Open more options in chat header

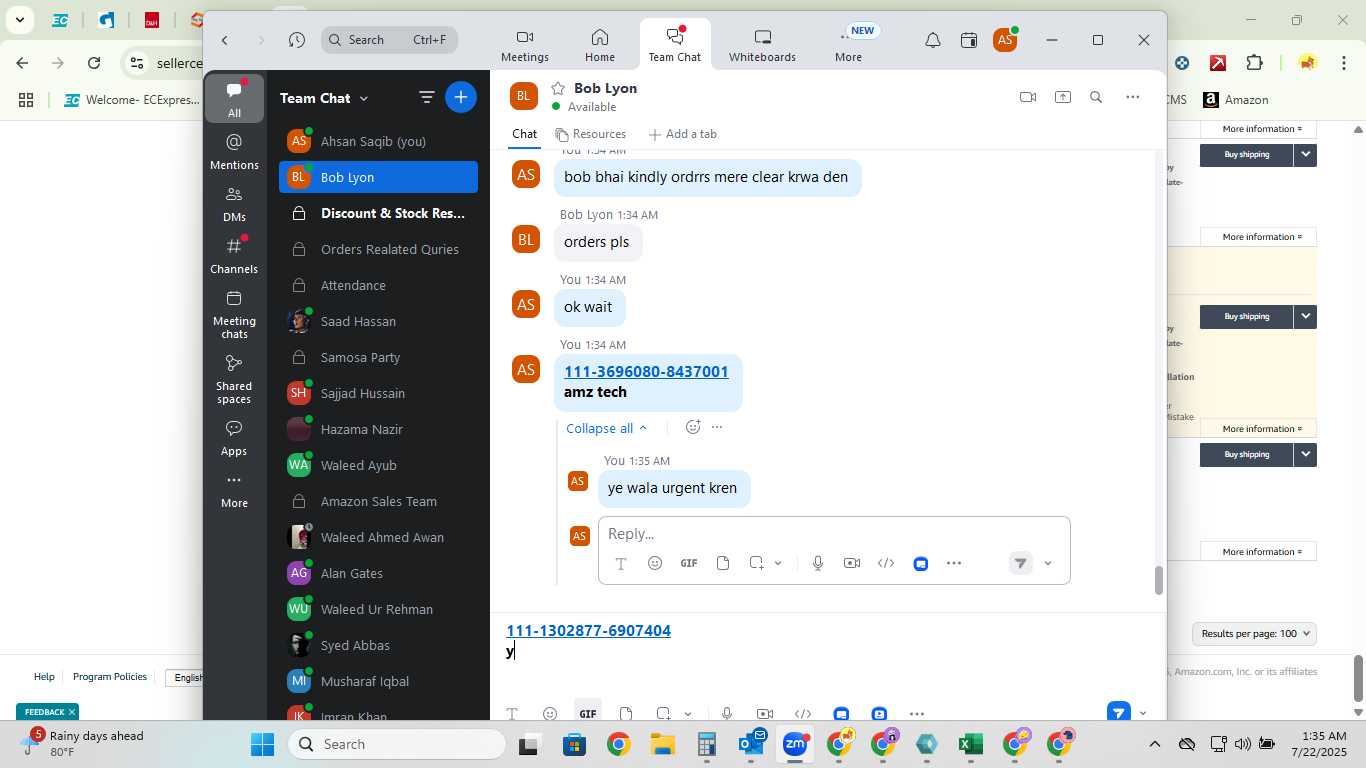click(1132, 97)
